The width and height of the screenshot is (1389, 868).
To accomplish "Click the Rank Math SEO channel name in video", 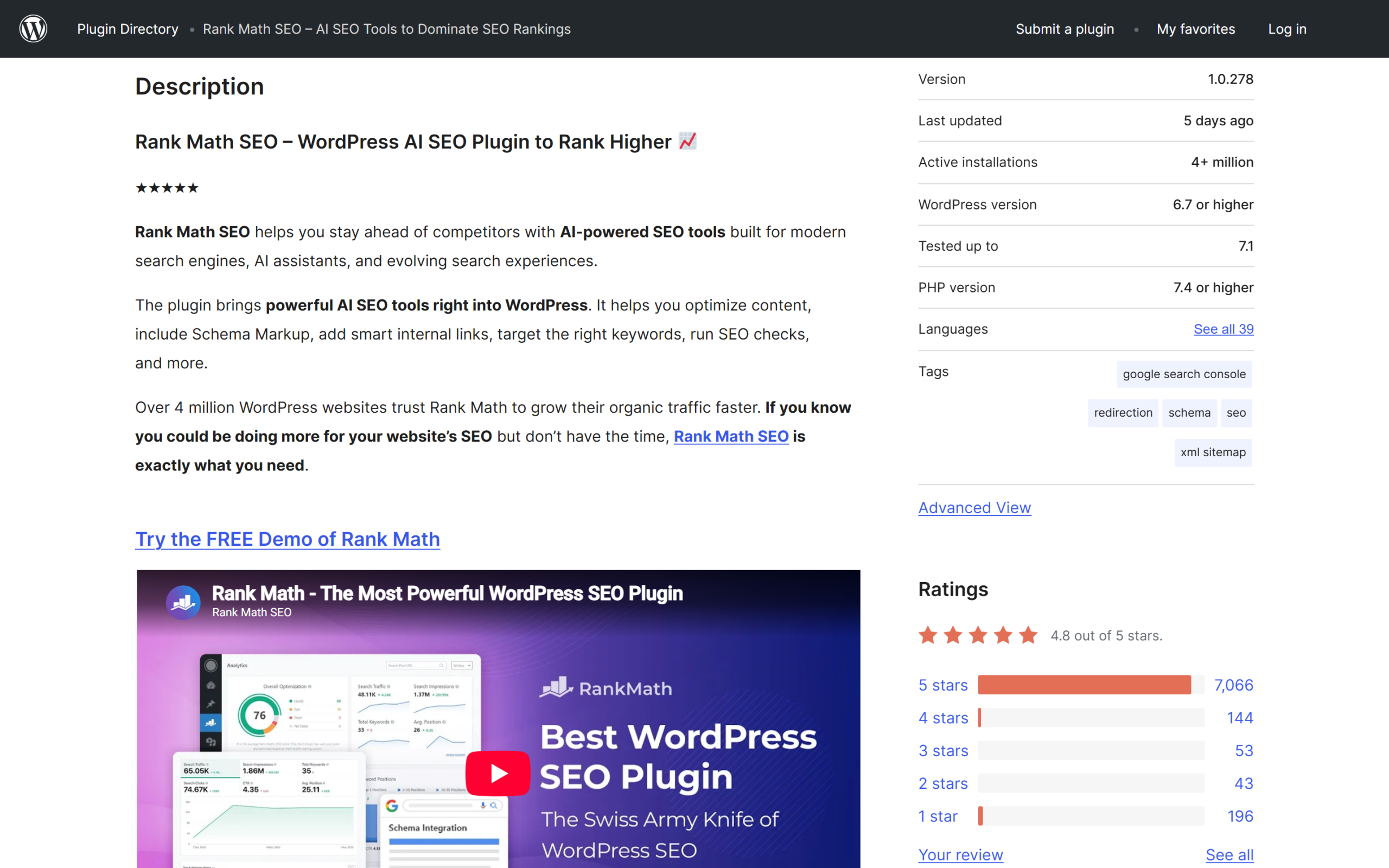I will (251, 612).
